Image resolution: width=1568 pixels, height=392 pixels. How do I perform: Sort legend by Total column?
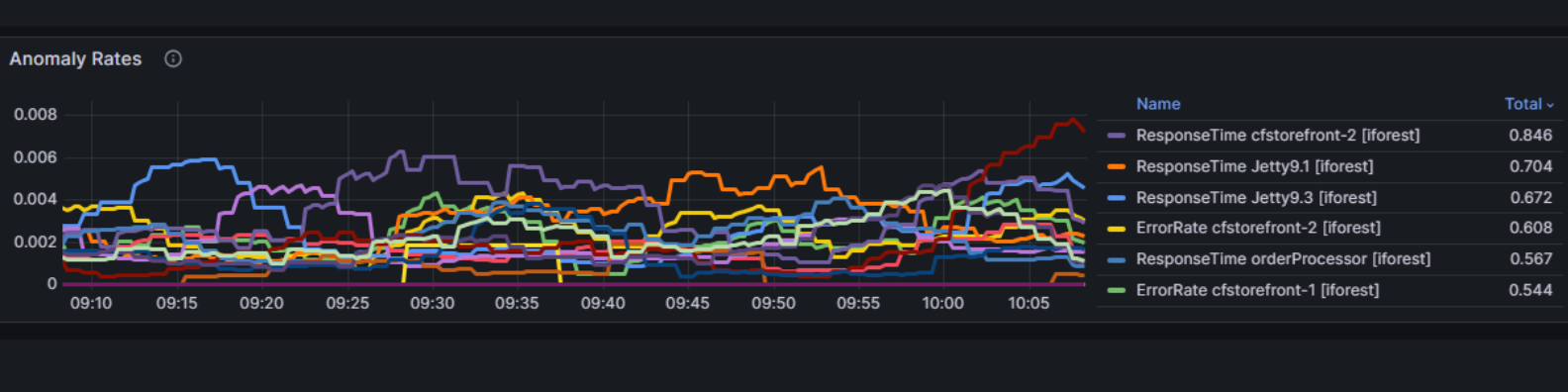1528,104
